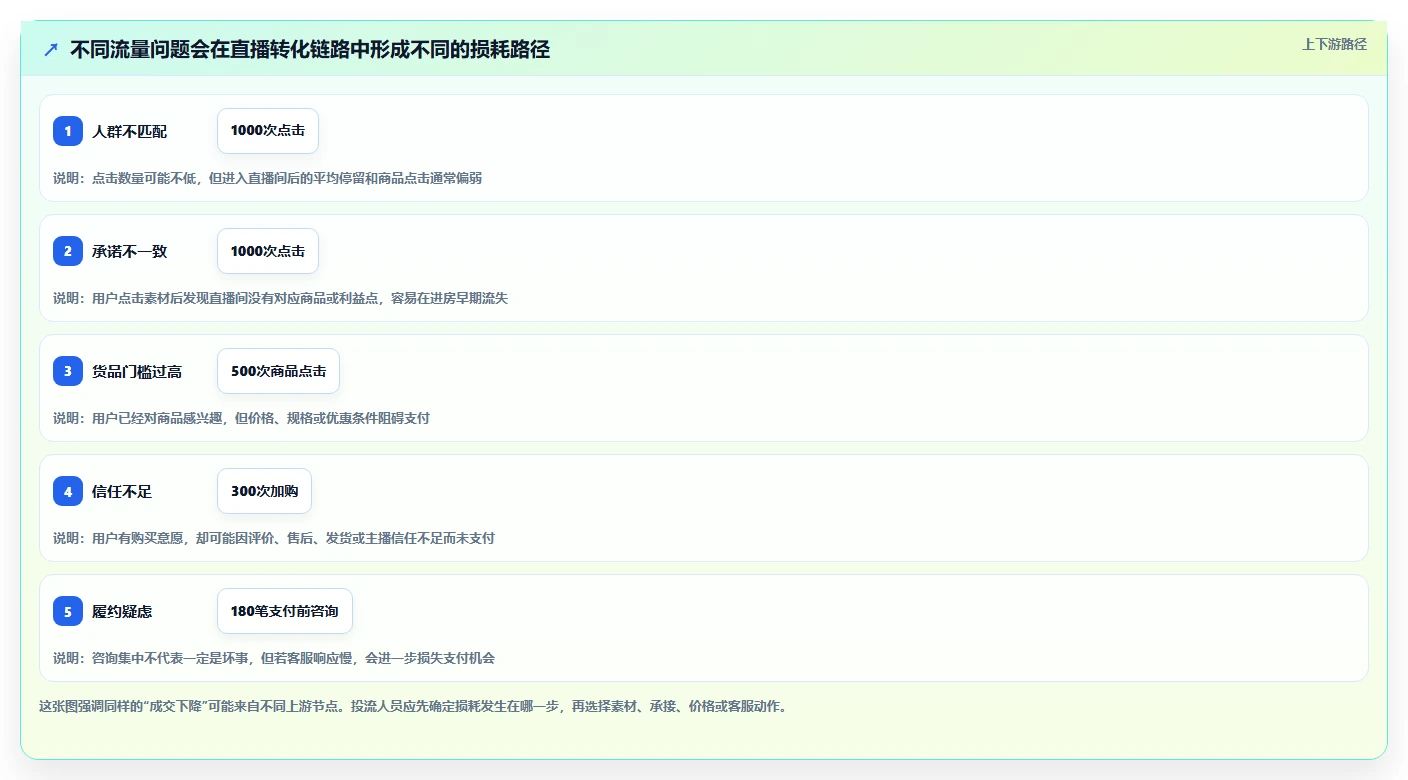Select number badge 3 for 货品门槛过高

[68, 371]
